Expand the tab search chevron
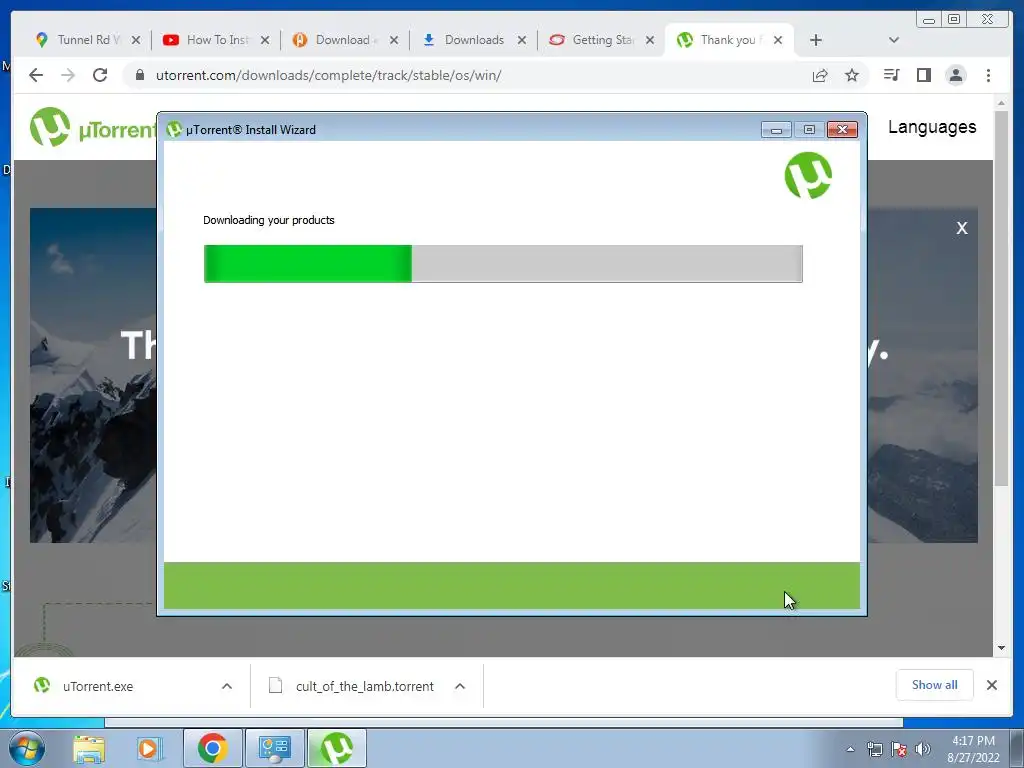This screenshot has height=768, width=1024. (x=894, y=40)
